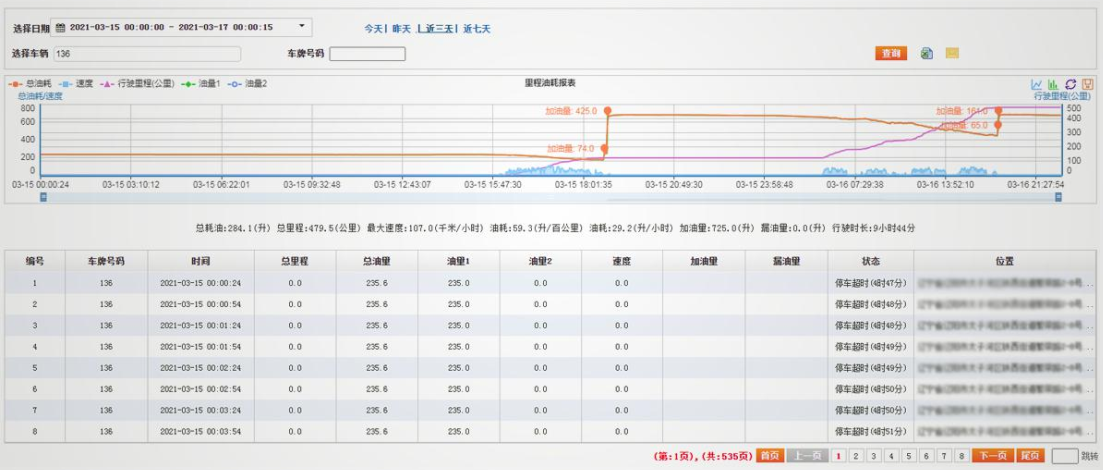Jump to 尾页 last page

[x=1031, y=456]
